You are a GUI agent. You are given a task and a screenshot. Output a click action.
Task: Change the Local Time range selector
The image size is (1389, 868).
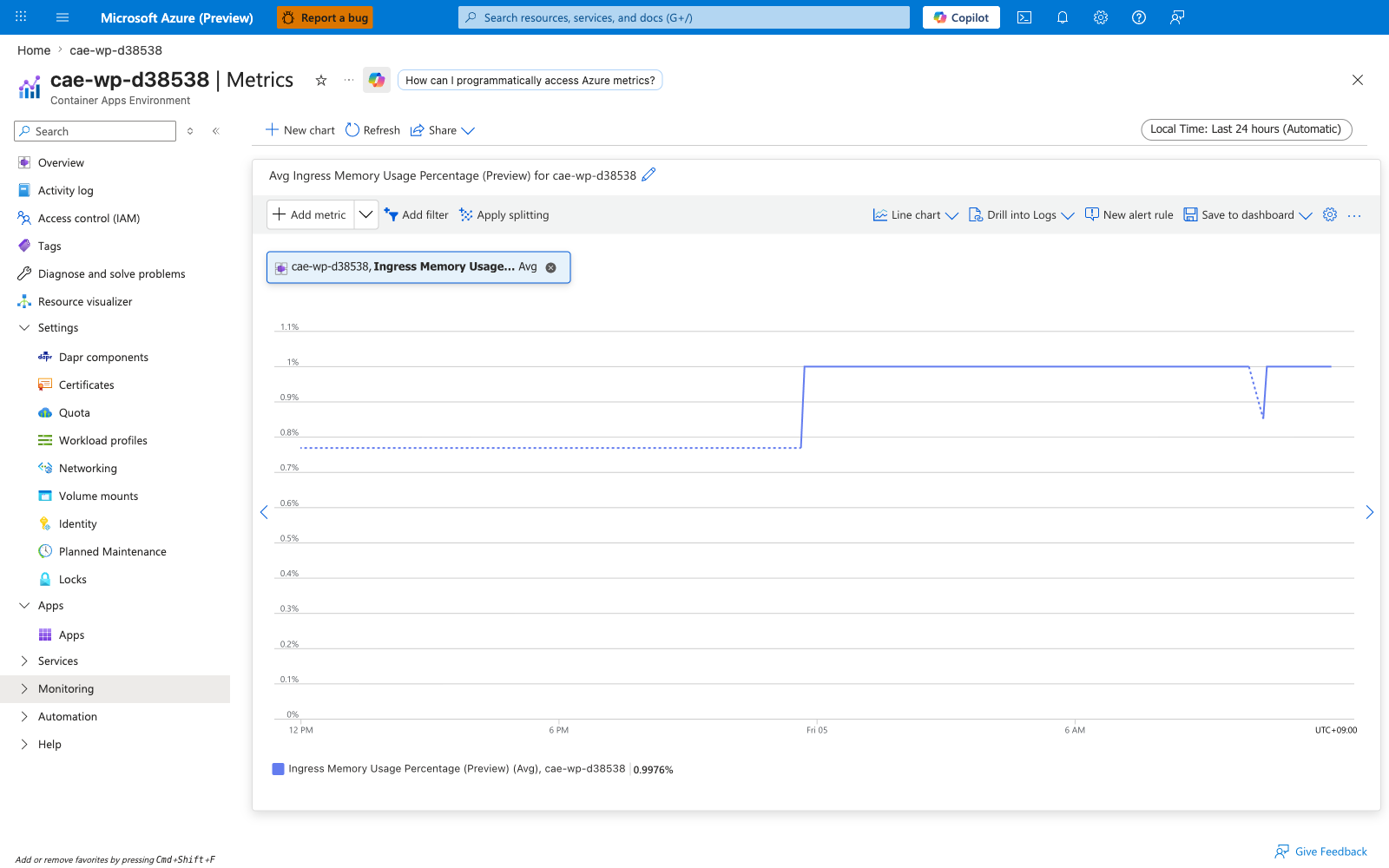pyautogui.click(x=1246, y=129)
